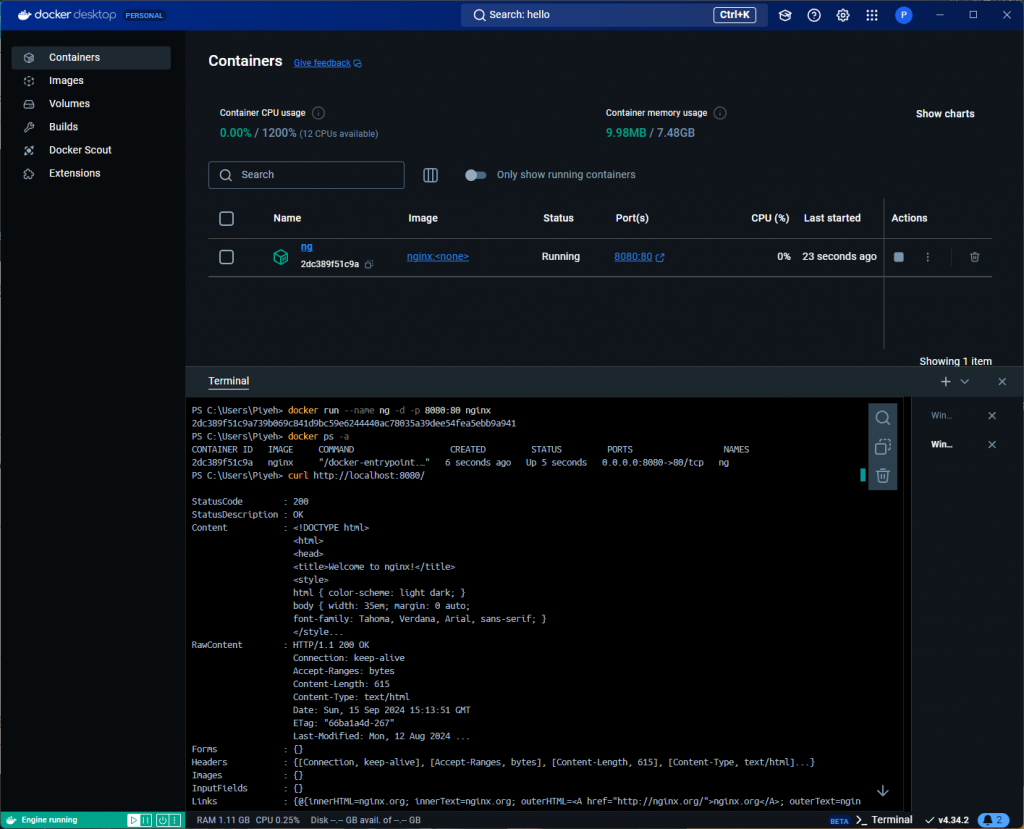Image resolution: width=1024 pixels, height=829 pixels.
Task: Click Engine running whale status
Action: tap(42, 821)
